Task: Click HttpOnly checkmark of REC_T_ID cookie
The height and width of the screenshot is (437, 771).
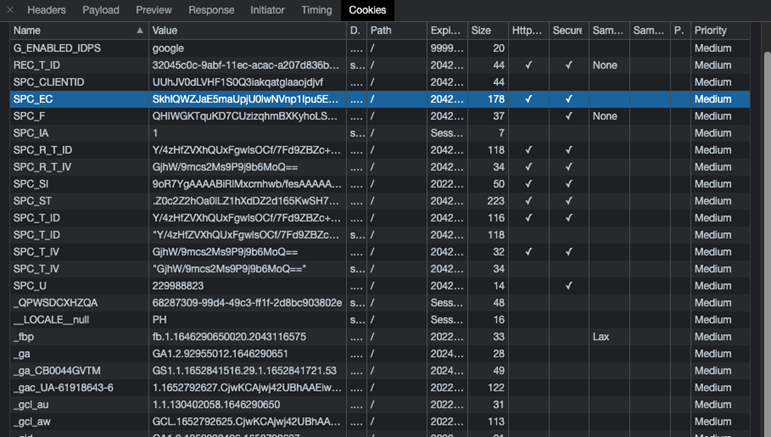Action: click(x=528, y=65)
